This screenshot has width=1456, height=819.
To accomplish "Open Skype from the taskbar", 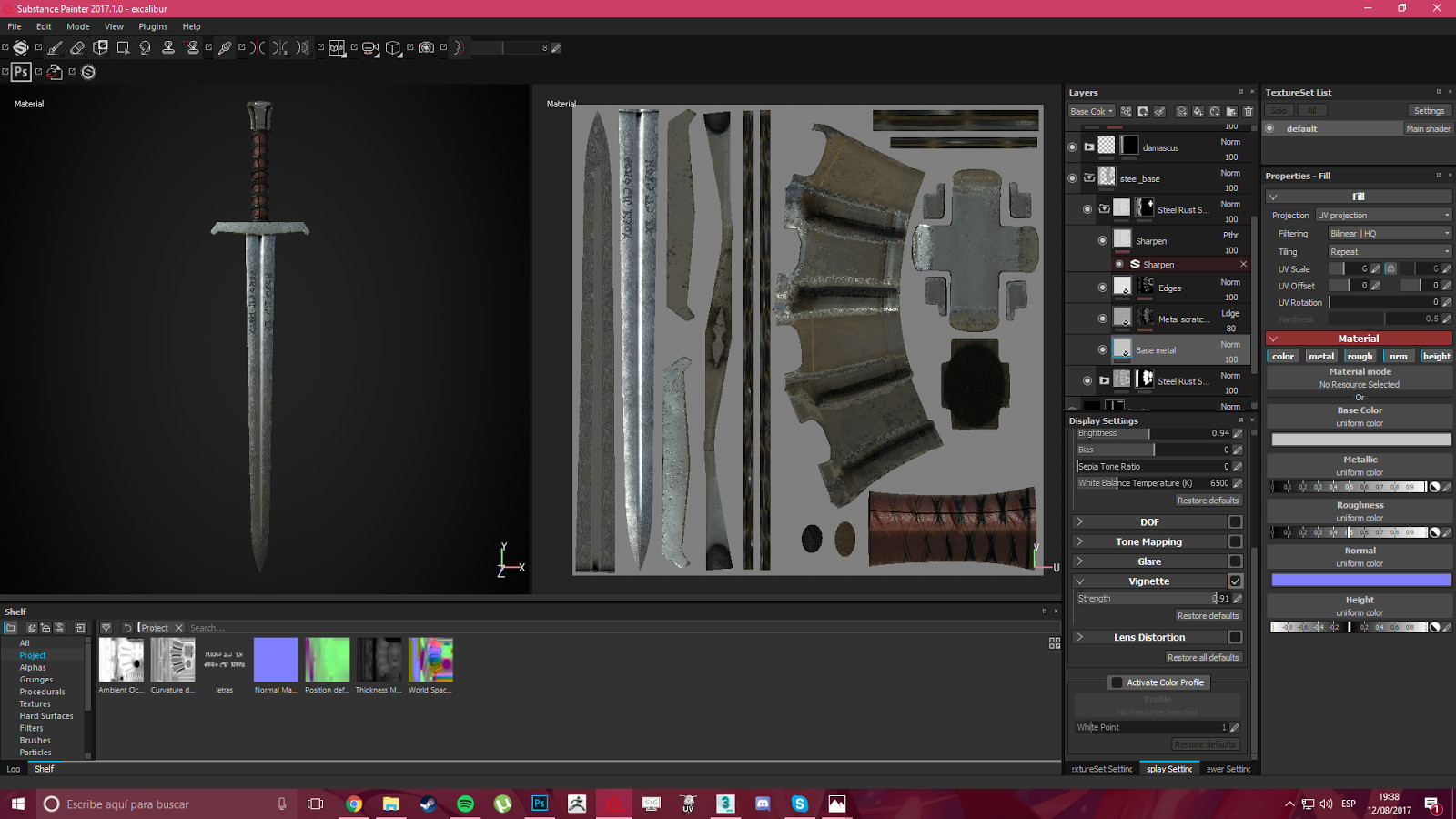I will click(800, 804).
